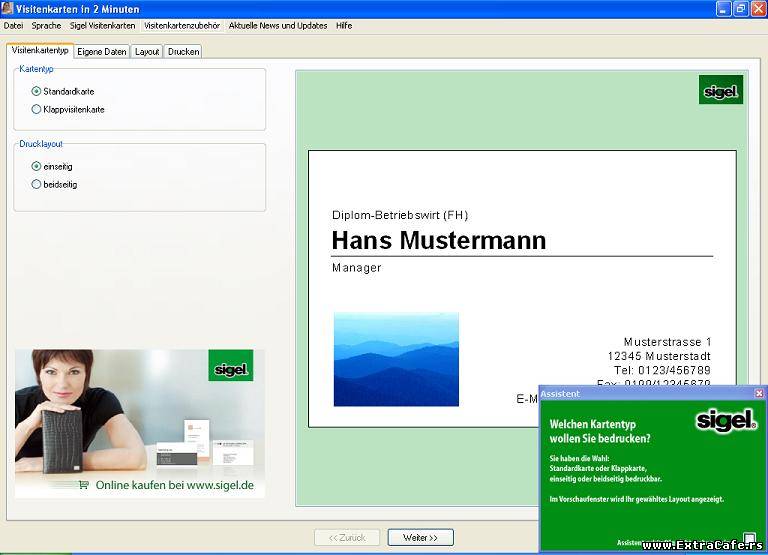The width and height of the screenshot is (768, 555).
Task: Close the Assistent popup window
Action: coord(759,393)
